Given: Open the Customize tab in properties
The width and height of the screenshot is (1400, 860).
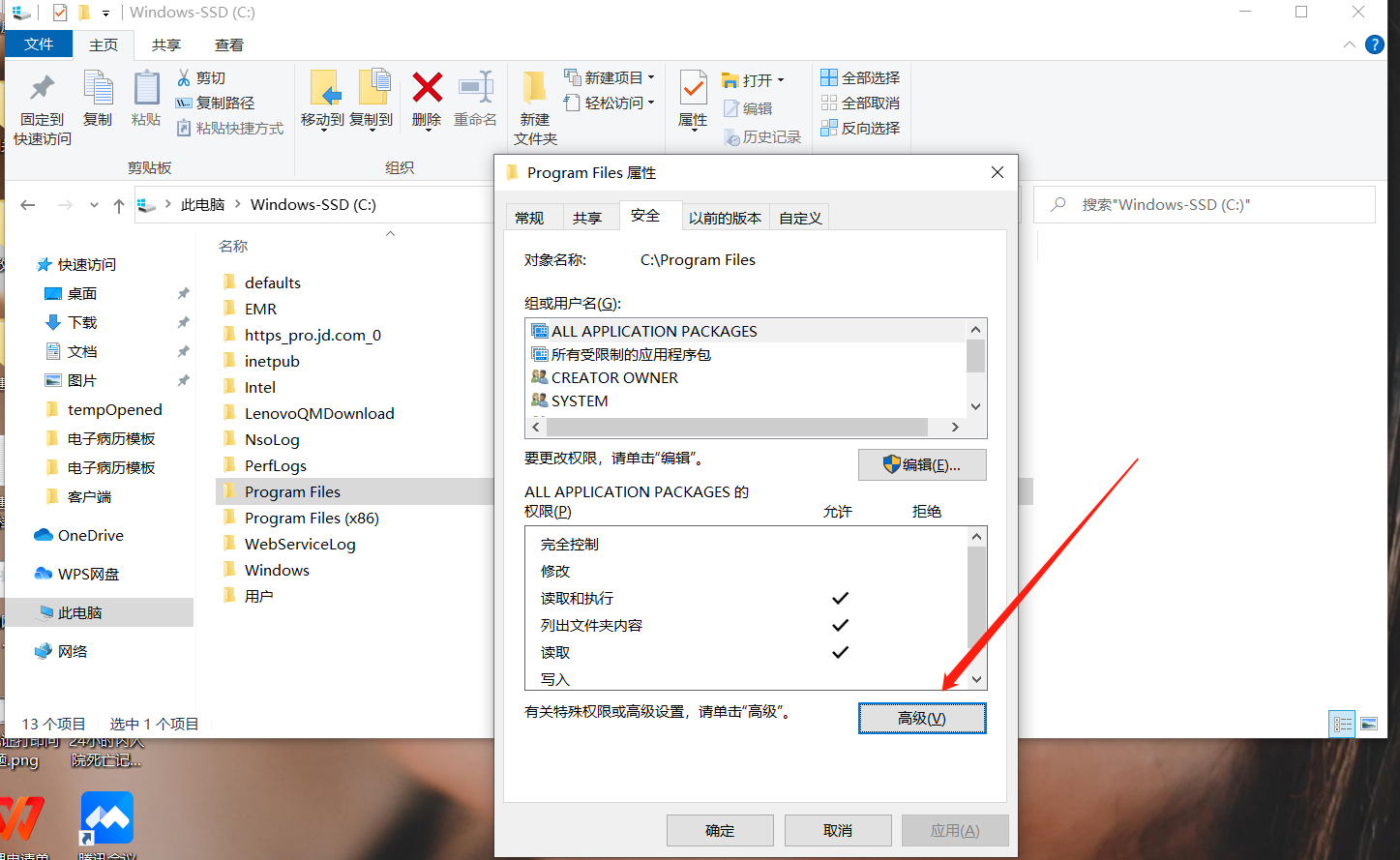Looking at the screenshot, I should coord(800,218).
